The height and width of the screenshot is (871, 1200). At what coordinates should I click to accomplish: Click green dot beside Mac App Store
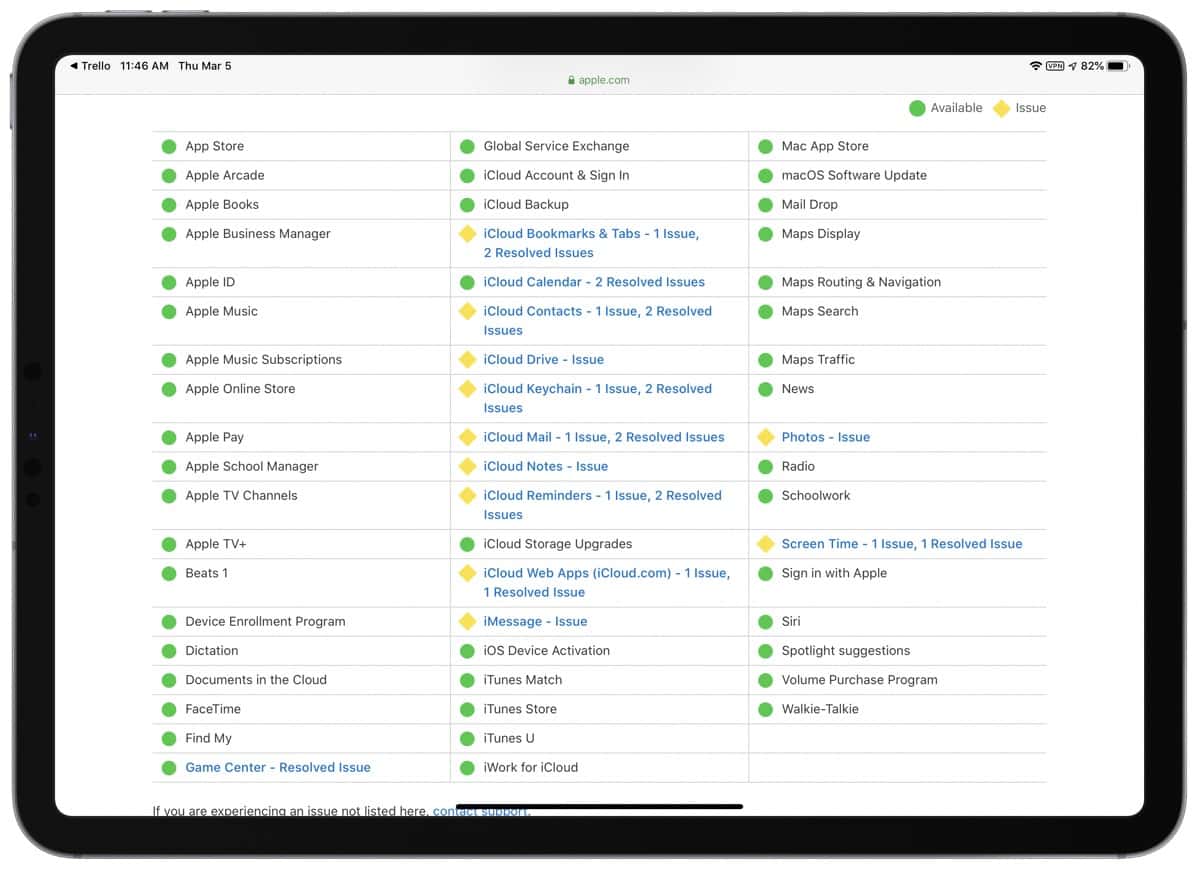click(765, 146)
